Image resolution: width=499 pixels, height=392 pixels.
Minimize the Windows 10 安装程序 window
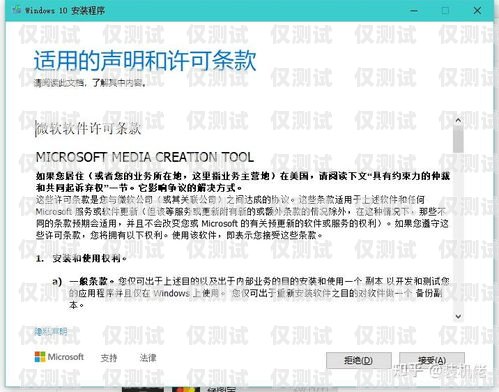coord(414,11)
